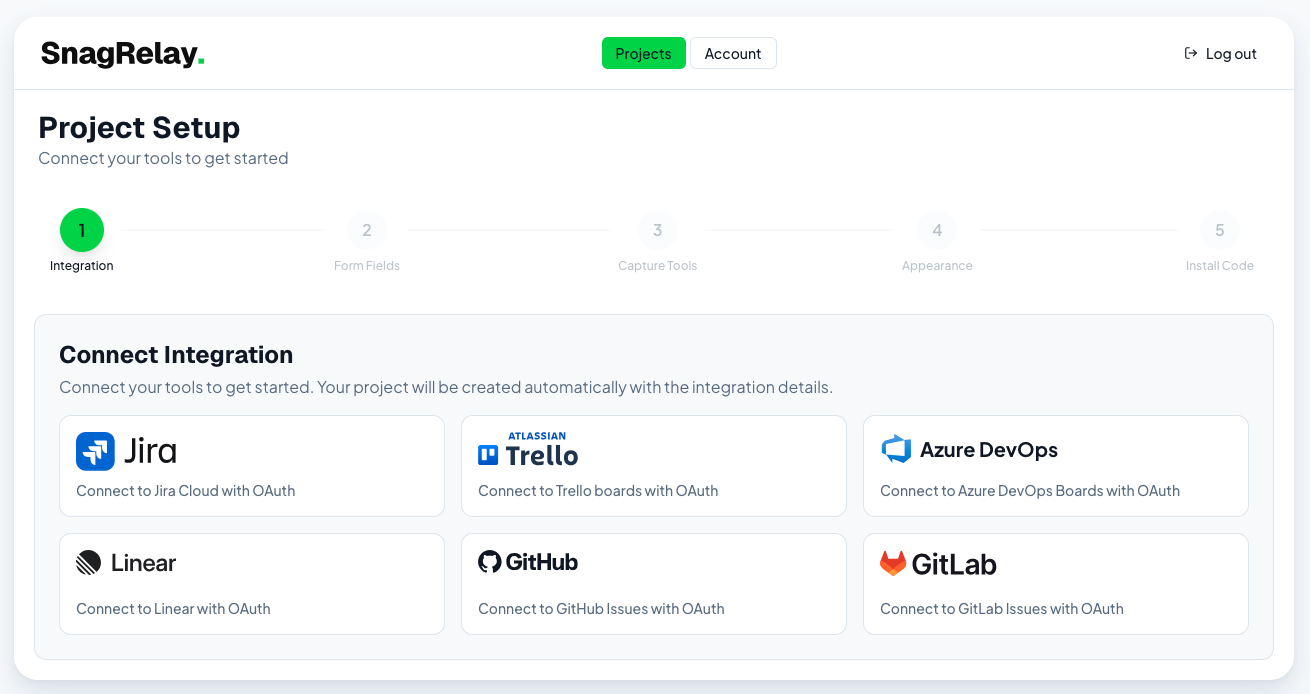Go to step 4 Appearance
The width and height of the screenshot is (1310, 694).
(x=937, y=230)
